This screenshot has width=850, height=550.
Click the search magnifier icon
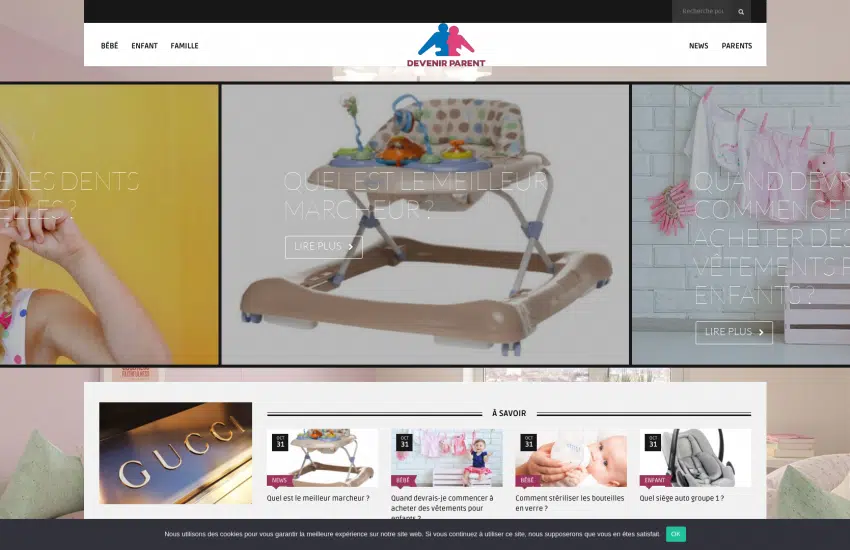coord(741,12)
